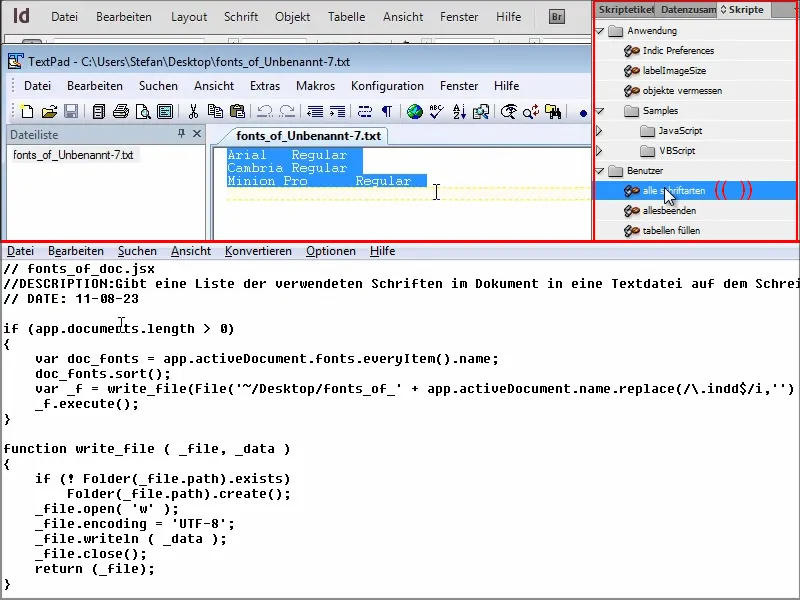This screenshot has height=600, width=800.
Task: Click the Paste clipboard icon
Action: (x=238, y=111)
